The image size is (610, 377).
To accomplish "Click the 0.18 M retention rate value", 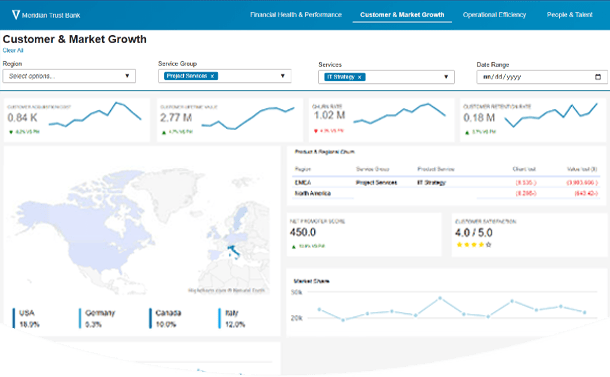I will click(x=479, y=117).
